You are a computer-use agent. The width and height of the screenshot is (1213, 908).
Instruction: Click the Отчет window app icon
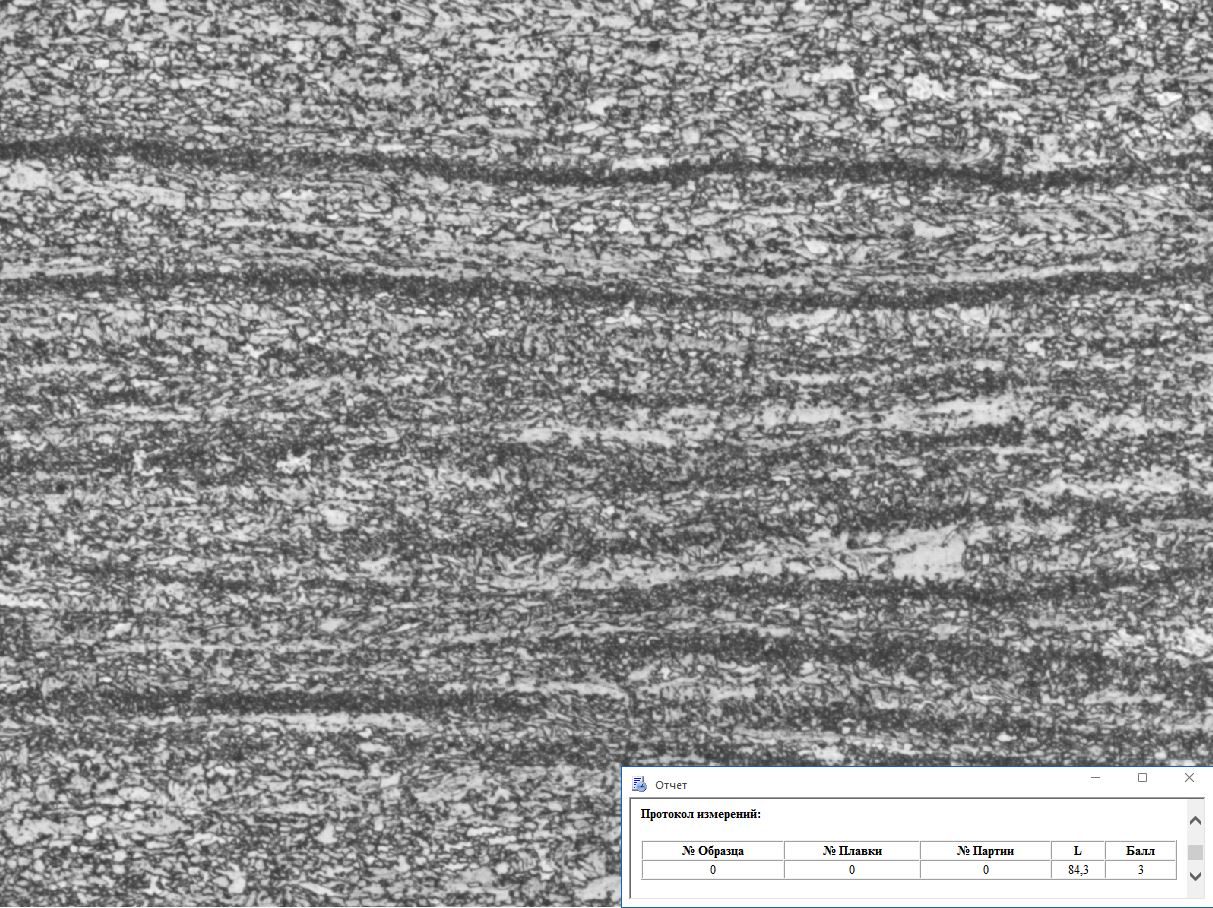(x=639, y=784)
